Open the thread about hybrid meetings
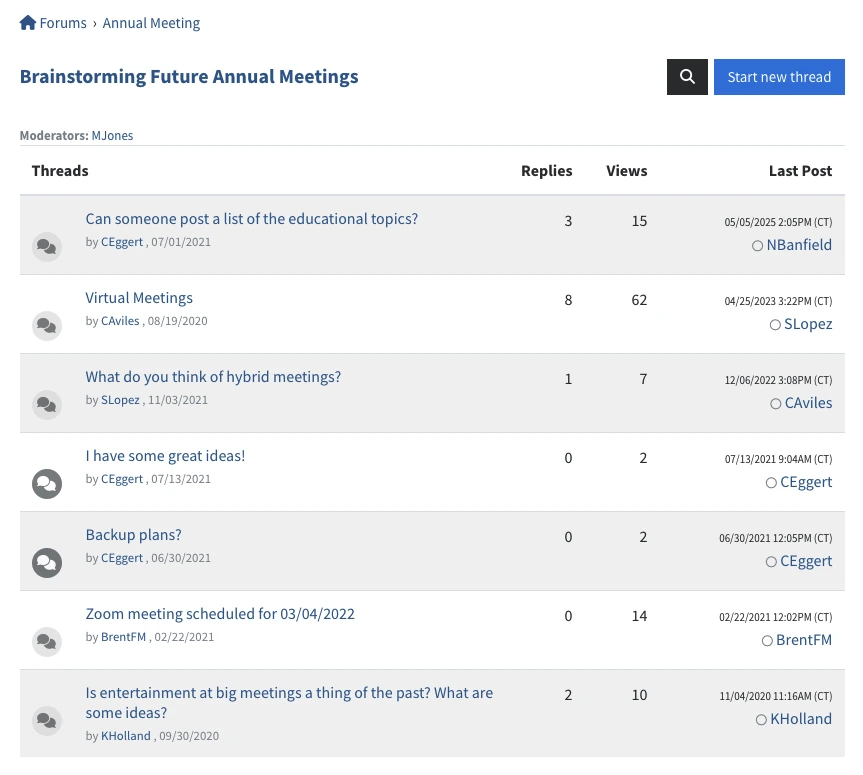Viewport: 863px width, 775px height. tap(213, 377)
